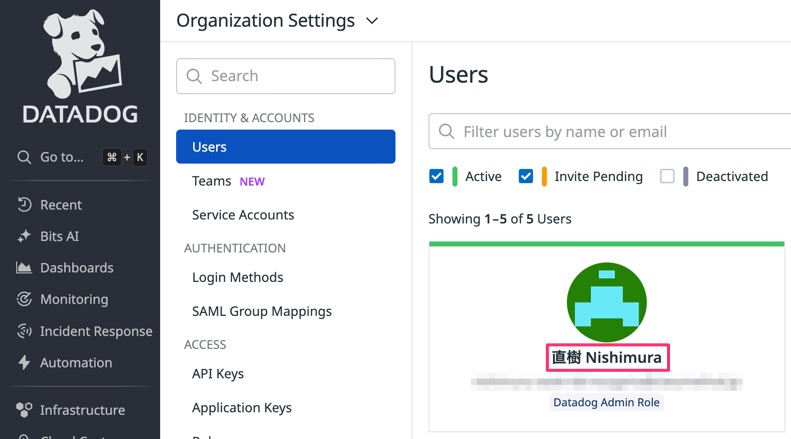This screenshot has height=439, width=791.
Task: Click the Showing 1–5 of 5 Users text
Action: [500, 219]
